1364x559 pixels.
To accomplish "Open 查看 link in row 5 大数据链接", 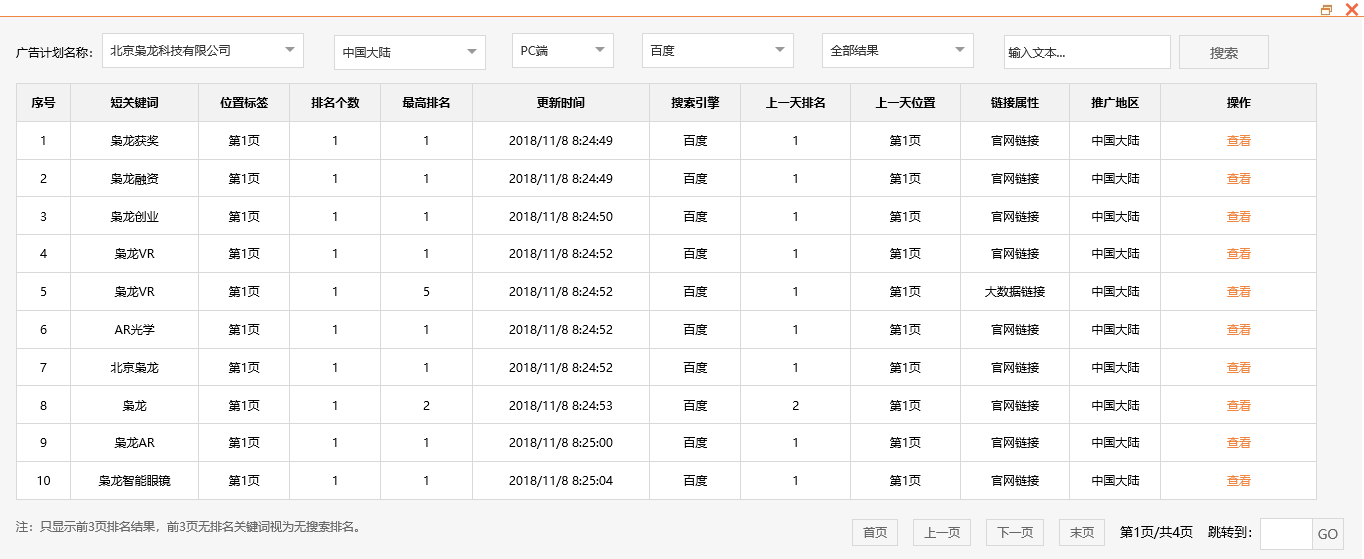I will (1239, 292).
